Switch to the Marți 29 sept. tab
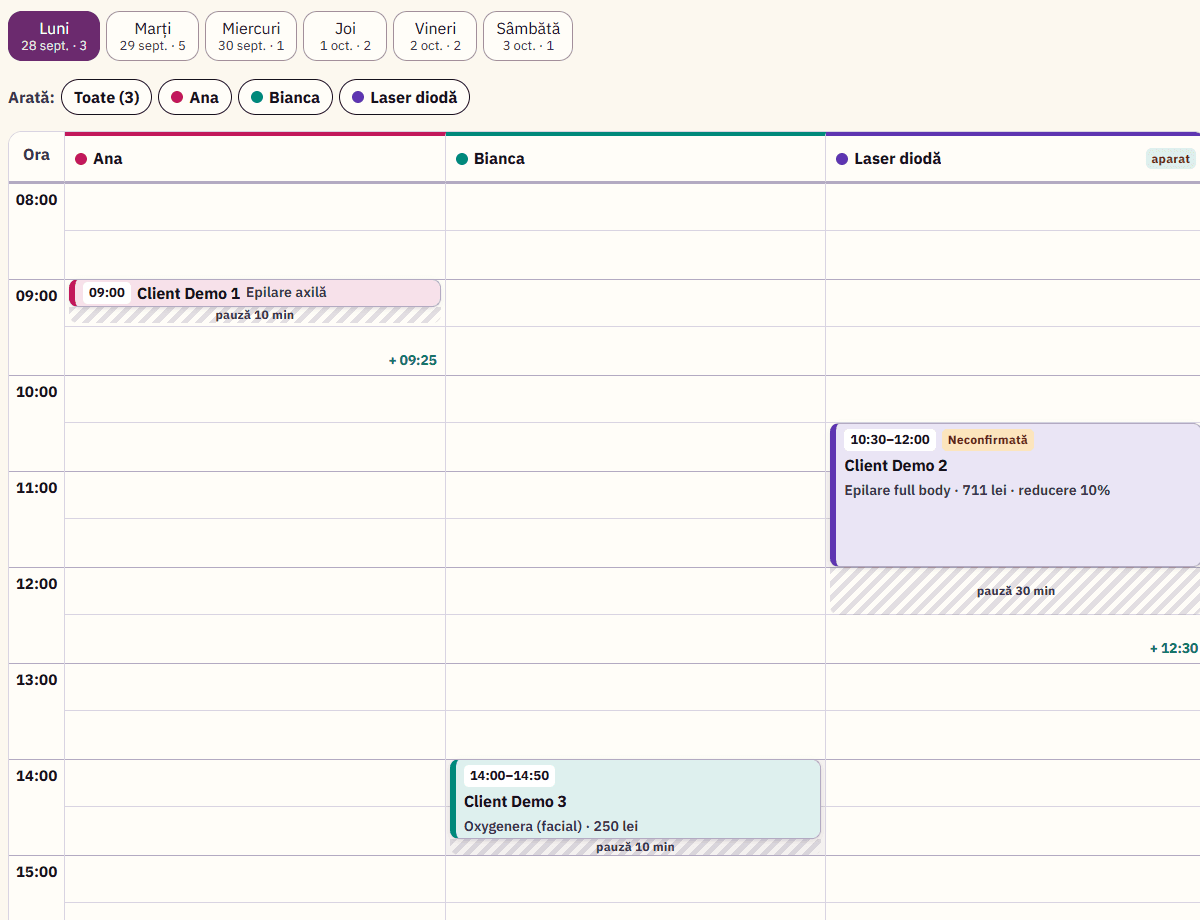The height and width of the screenshot is (920, 1200). coord(152,36)
